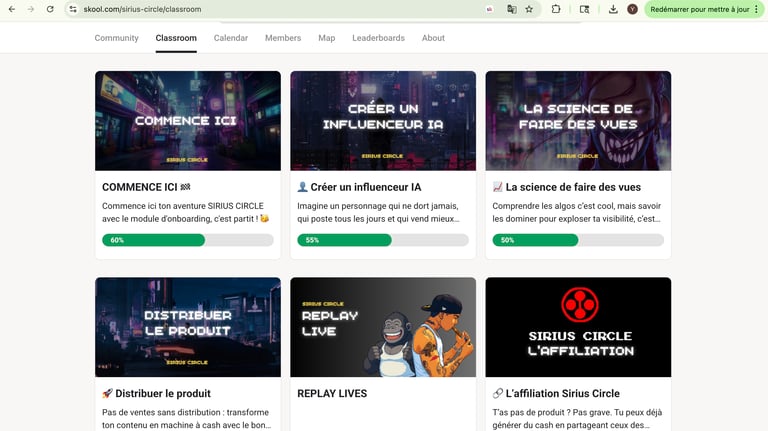Image resolution: width=768 pixels, height=431 pixels.
Task: Select the Classroom tab
Action: 176,38
